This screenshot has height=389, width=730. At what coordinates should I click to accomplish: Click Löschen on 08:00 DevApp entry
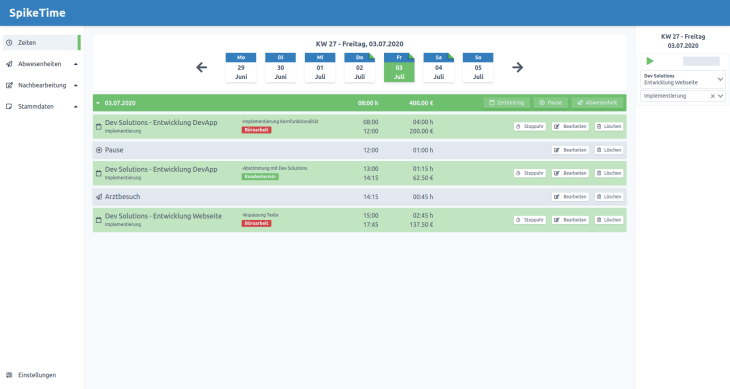tap(609, 127)
